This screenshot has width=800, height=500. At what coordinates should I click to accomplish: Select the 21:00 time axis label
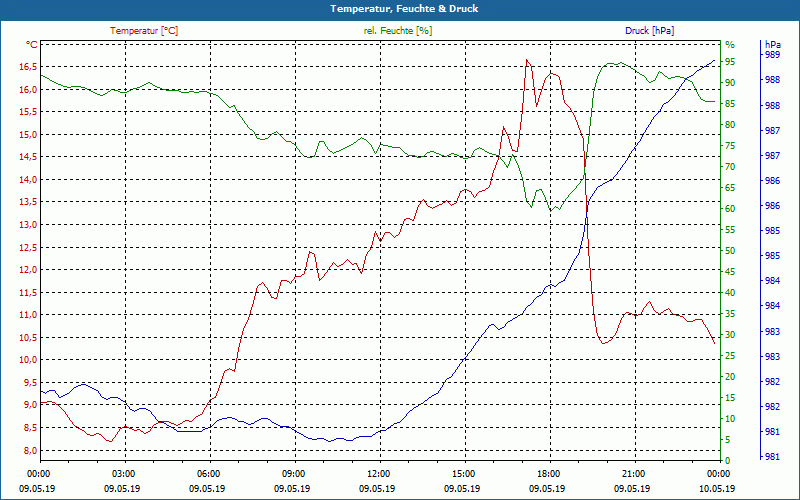(x=632, y=473)
